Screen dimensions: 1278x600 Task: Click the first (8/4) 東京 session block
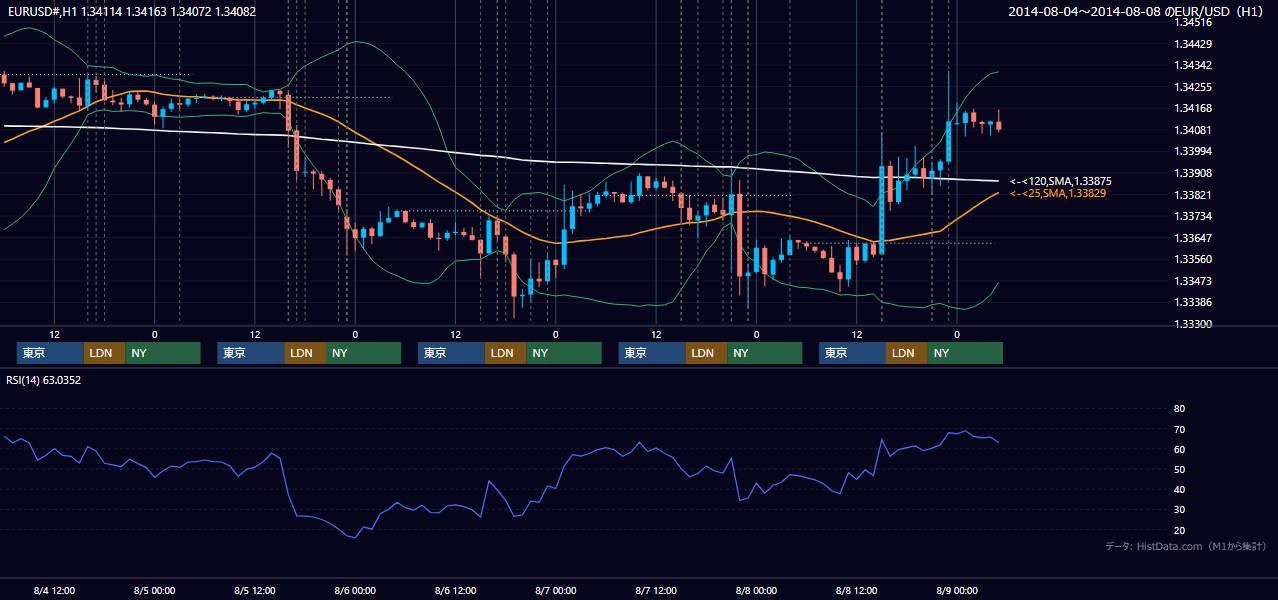click(50, 353)
